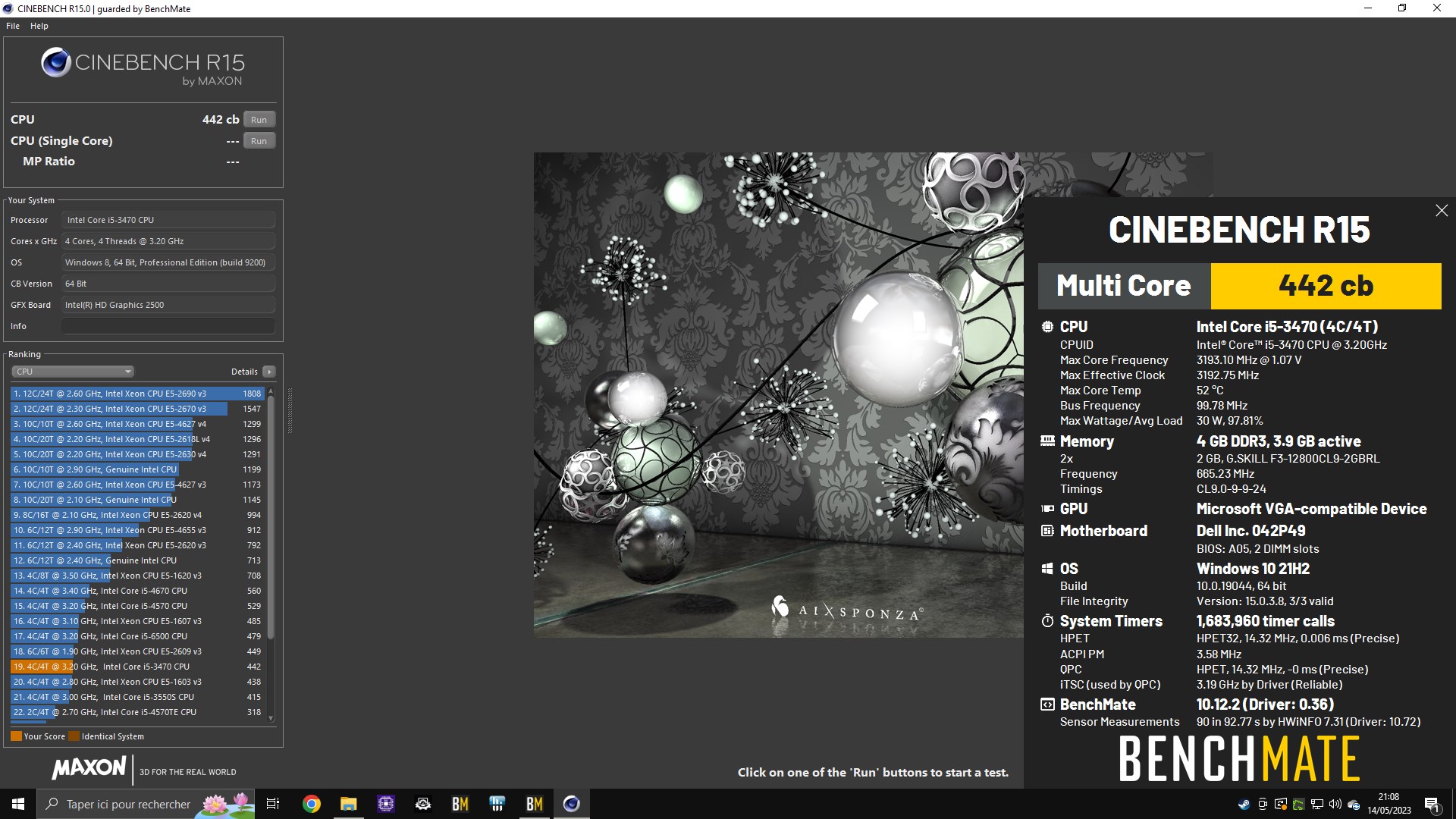1456x819 pixels.
Task: Close the BenchMate result overlay
Action: tap(1442, 211)
